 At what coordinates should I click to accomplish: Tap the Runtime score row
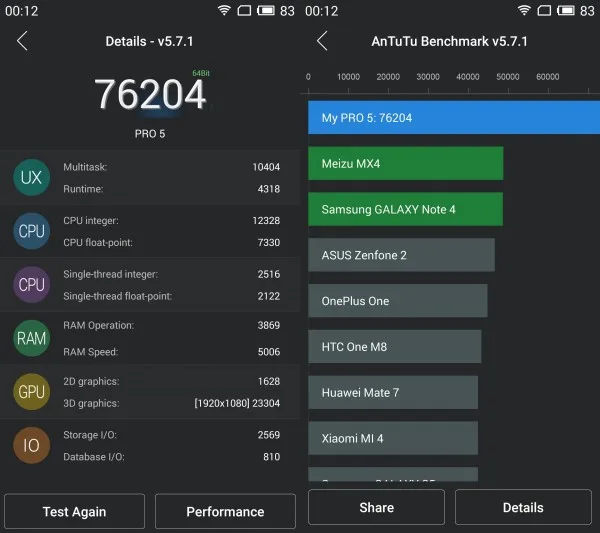(171, 189)
